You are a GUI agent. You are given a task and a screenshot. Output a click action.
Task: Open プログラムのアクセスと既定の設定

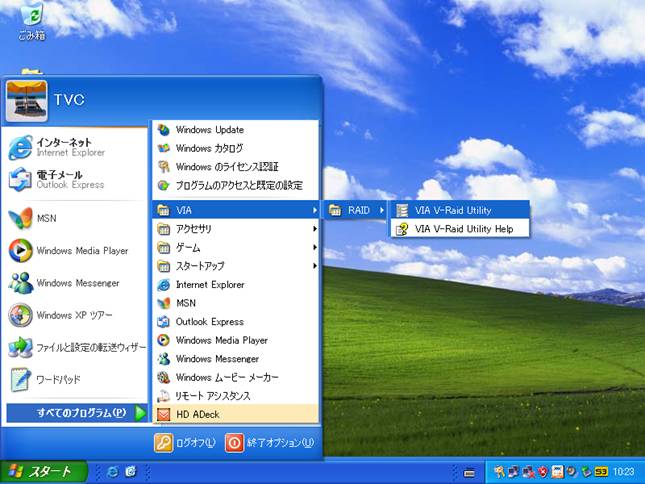tap(235, 185)
